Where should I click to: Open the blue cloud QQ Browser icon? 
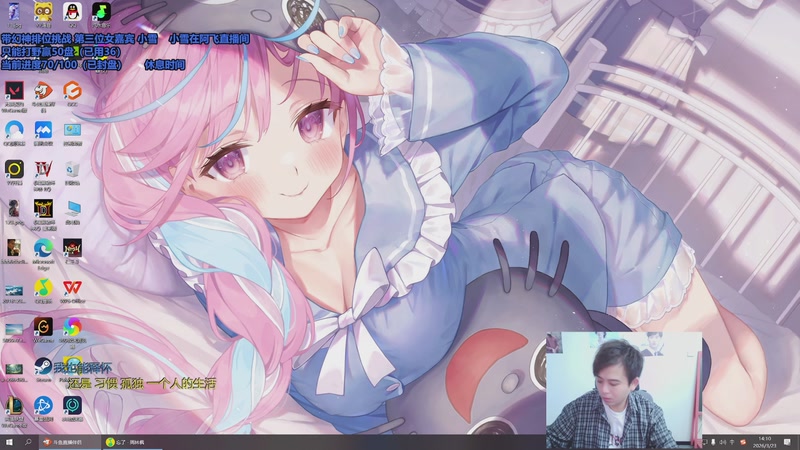14,132
